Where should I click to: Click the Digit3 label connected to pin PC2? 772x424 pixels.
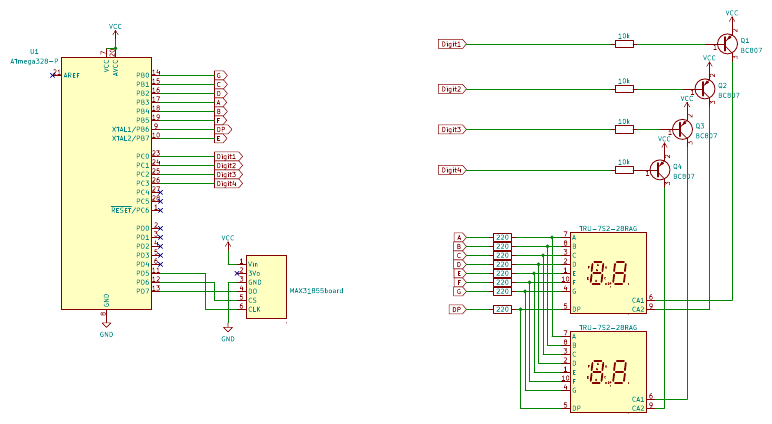pos(228,174)
